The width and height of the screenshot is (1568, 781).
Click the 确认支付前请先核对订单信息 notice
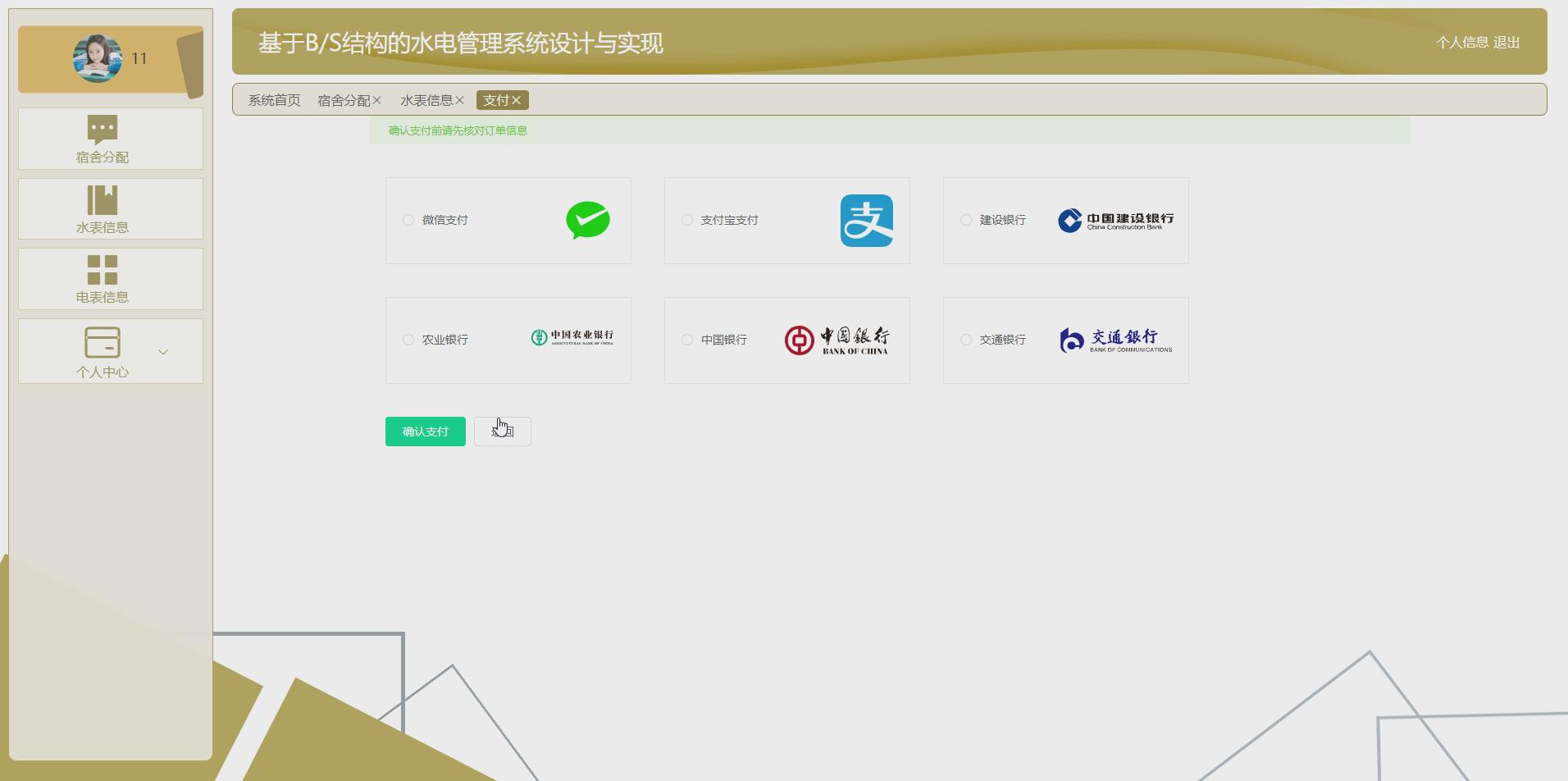(x=458, y=130)
